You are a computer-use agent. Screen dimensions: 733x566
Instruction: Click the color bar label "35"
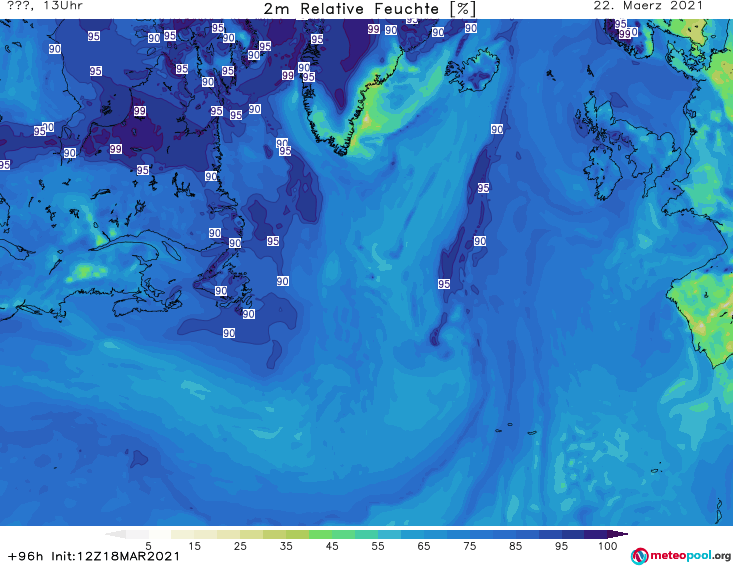(x=286, y=546)
